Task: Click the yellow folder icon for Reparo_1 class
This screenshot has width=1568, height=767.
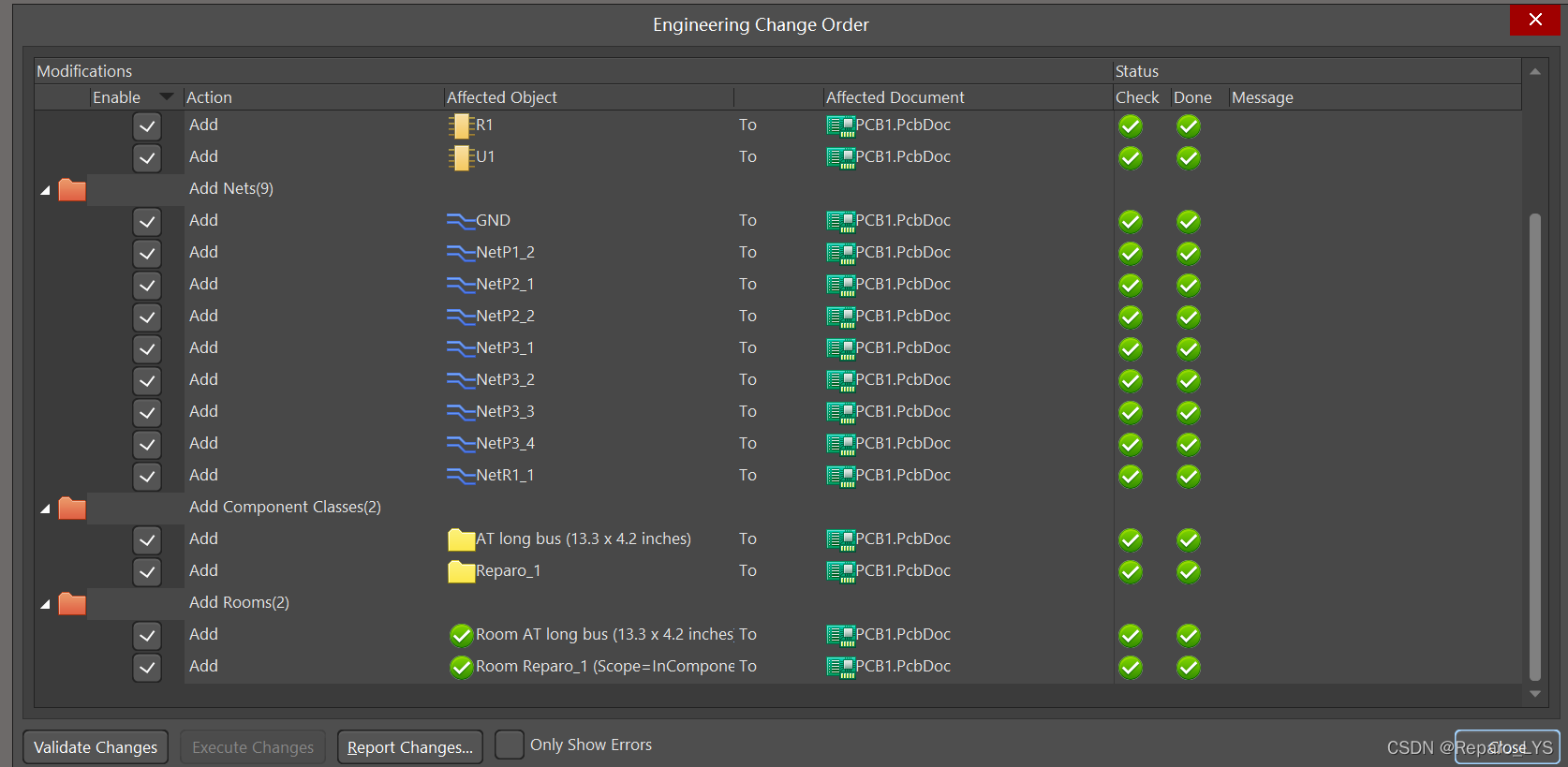Action: [461, 571]
